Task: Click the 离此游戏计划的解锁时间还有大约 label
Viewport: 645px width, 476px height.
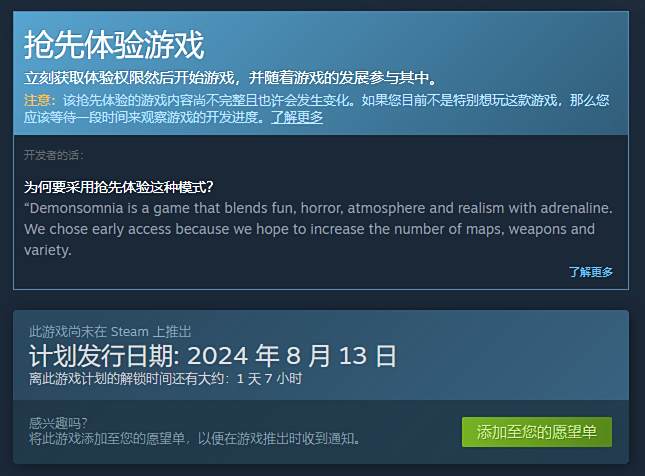Action: (126, 378)
